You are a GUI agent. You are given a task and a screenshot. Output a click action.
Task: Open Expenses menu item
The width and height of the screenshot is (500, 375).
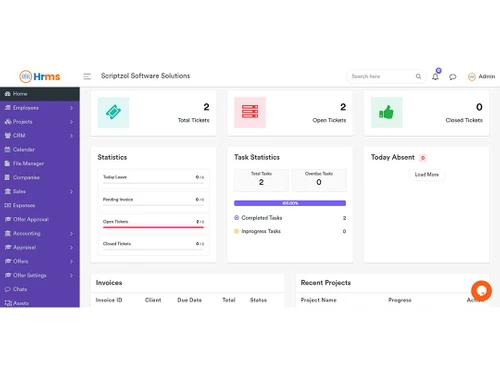40,205
